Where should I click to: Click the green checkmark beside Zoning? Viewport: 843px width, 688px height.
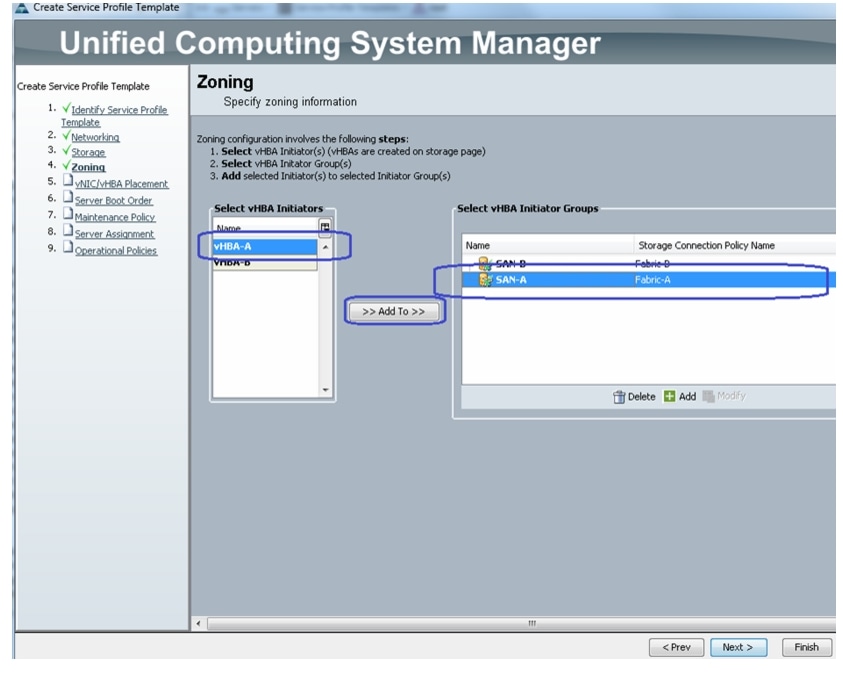pyautogui.click(x=66, y=165)
